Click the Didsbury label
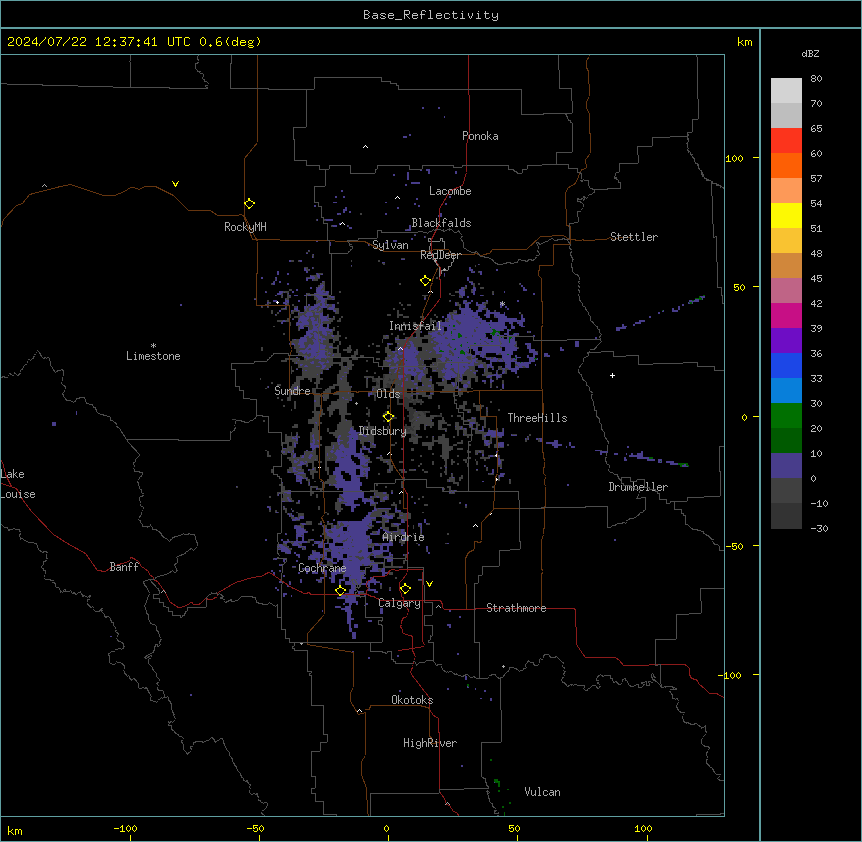 pos(383,431)
